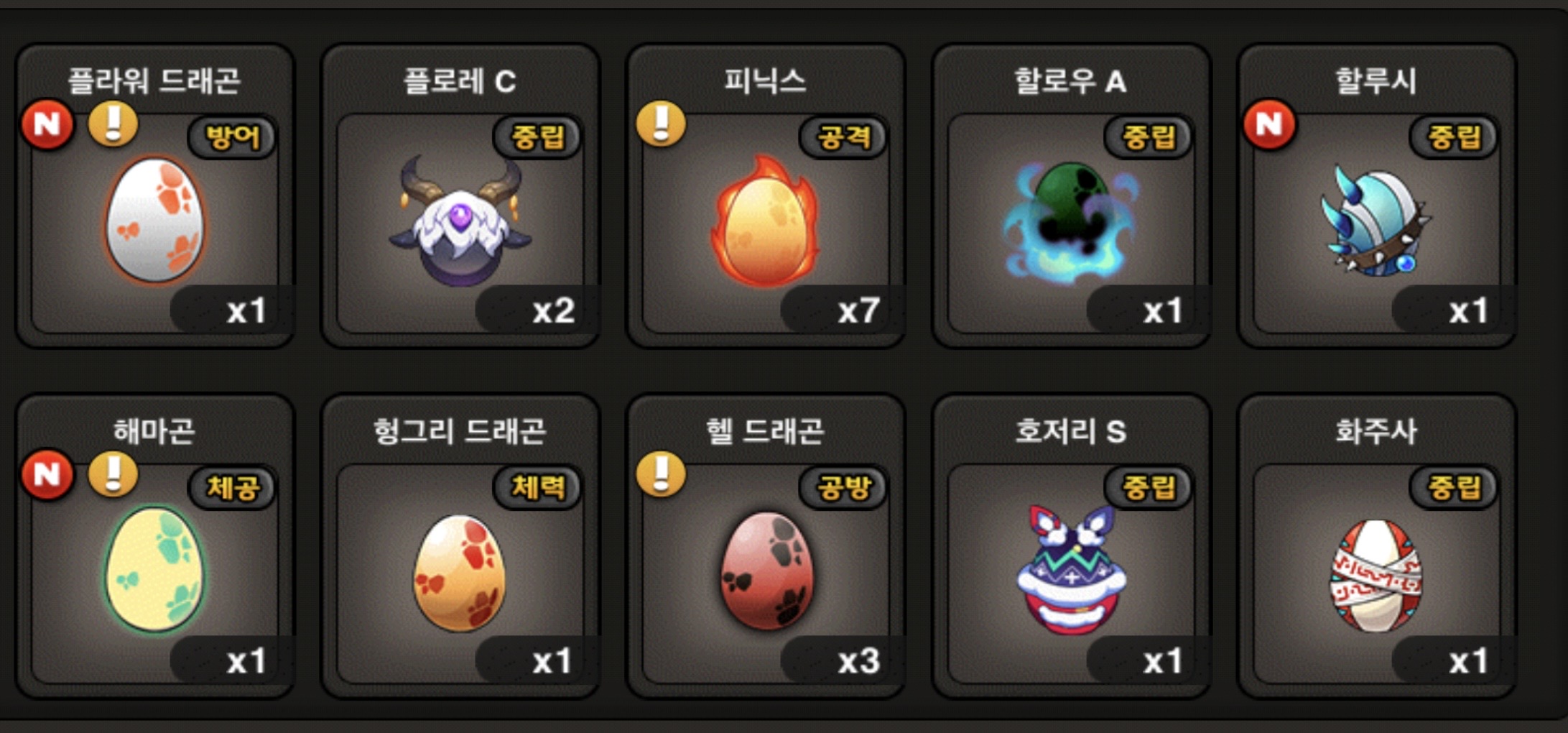Open the 호저리 S striped egg
The height and width of the screenshot is (733, 1568).
pos(1071,570)
